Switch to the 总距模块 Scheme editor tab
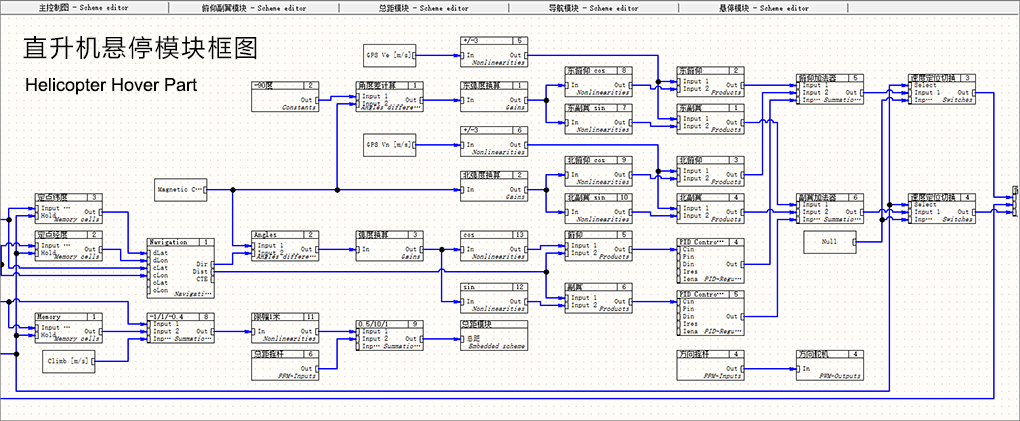The width and height of the screenshot is (1020, 421). (x=423, y=7)
